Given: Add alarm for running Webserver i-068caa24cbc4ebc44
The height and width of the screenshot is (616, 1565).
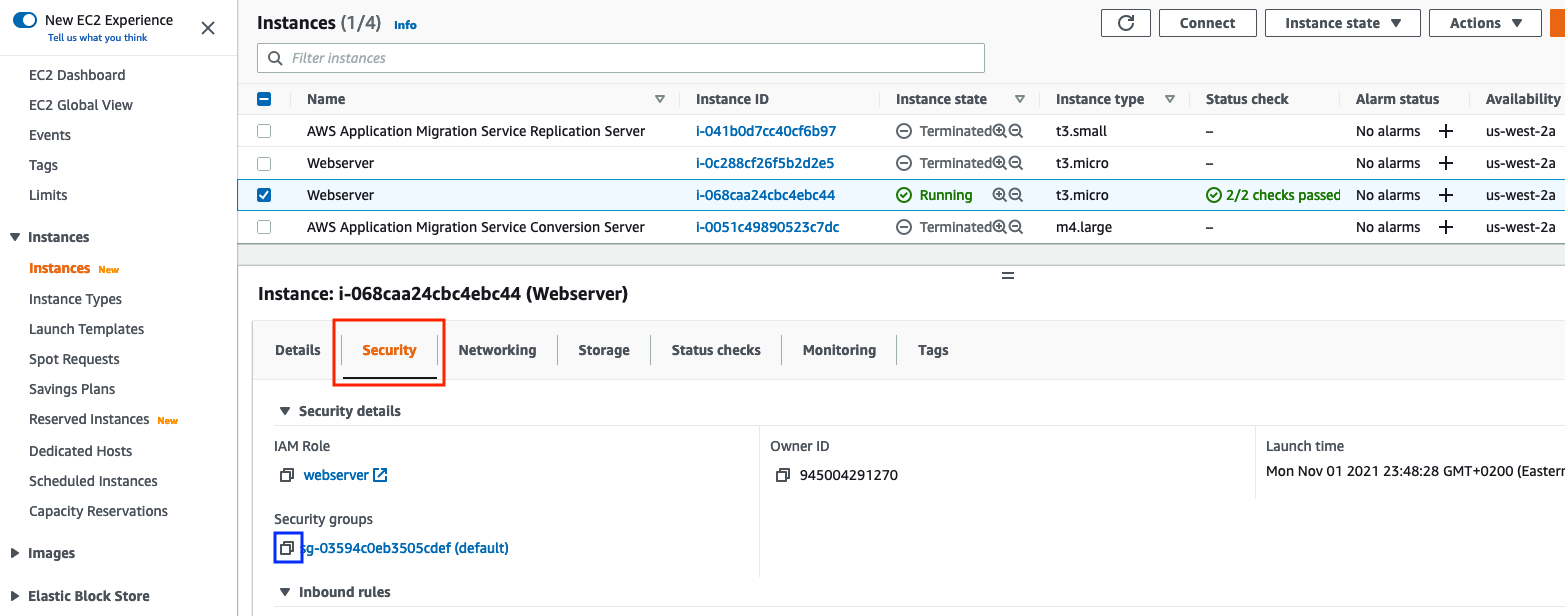Looking at the screenshot, I should click(1445, 195).
